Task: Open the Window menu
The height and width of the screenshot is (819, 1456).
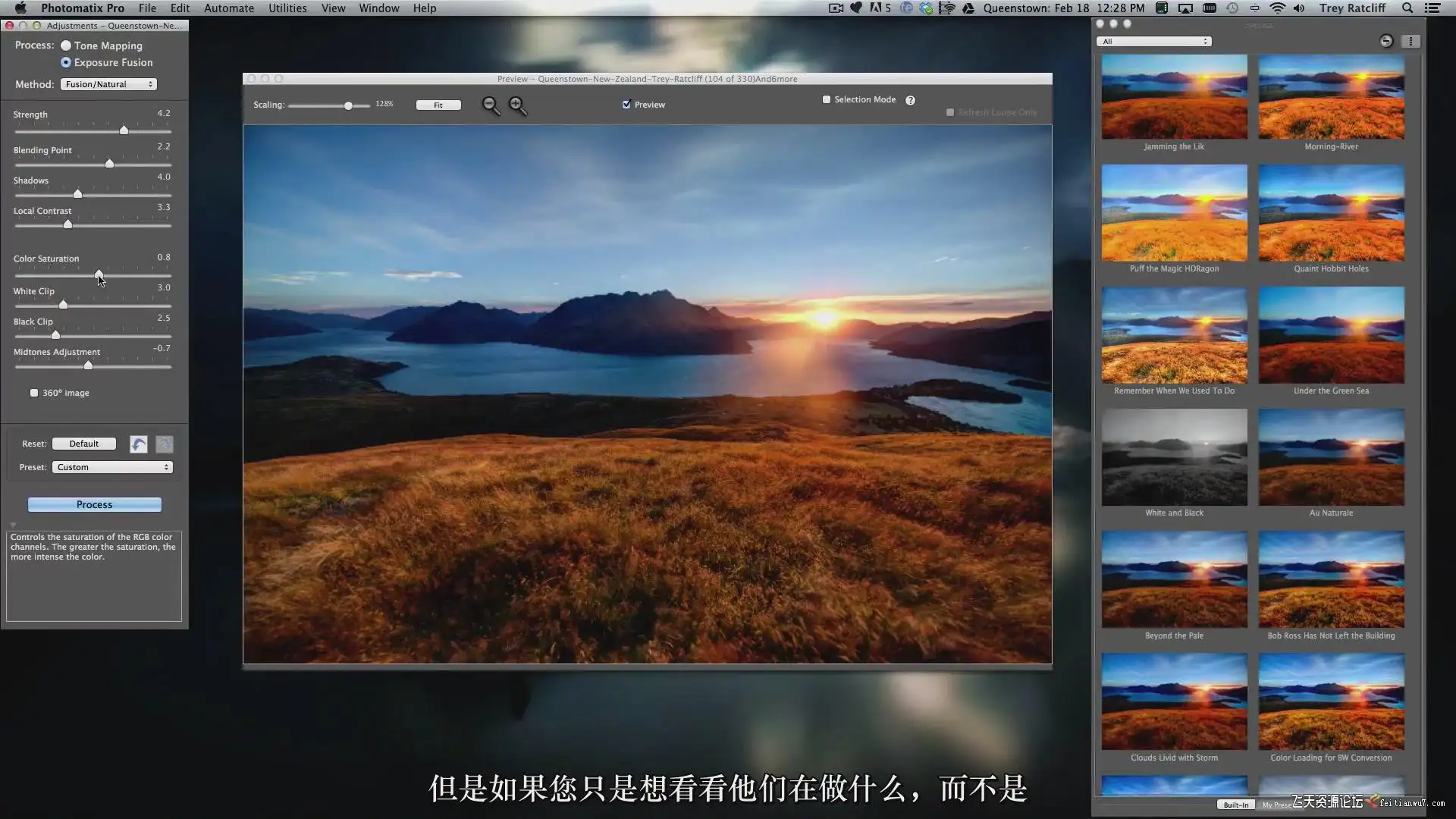Action: (x=379, y=8)
